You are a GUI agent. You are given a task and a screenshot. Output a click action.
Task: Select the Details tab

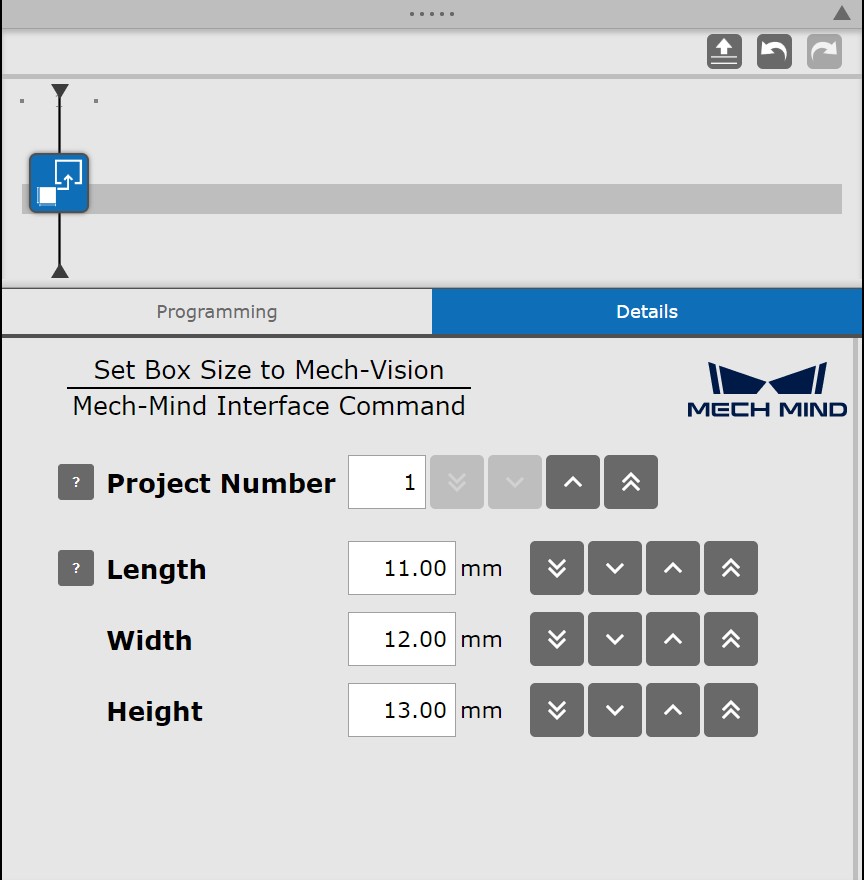tap(647, 311)
